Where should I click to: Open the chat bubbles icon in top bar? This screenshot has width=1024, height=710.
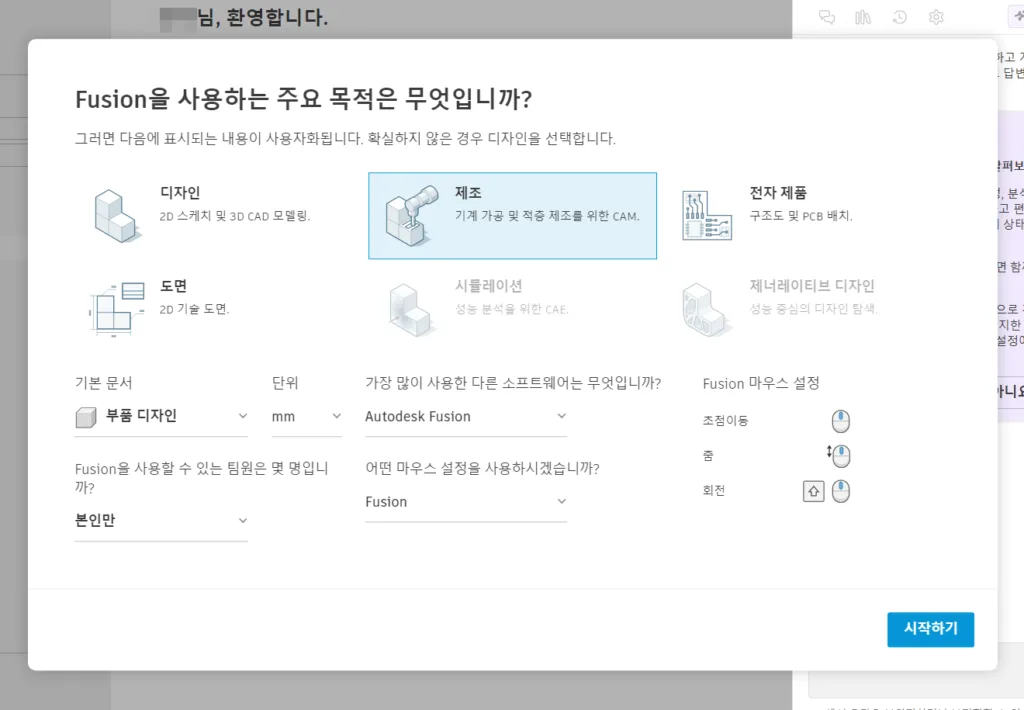click(827, 17)
